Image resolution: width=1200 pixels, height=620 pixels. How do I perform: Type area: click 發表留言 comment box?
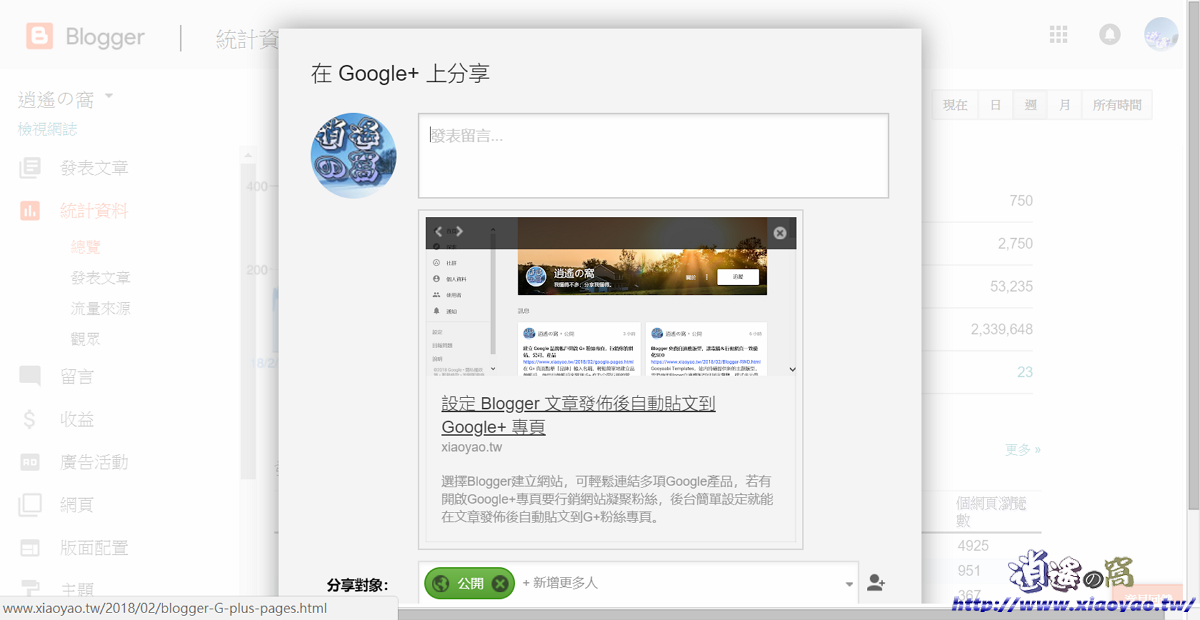pos(653,155)
